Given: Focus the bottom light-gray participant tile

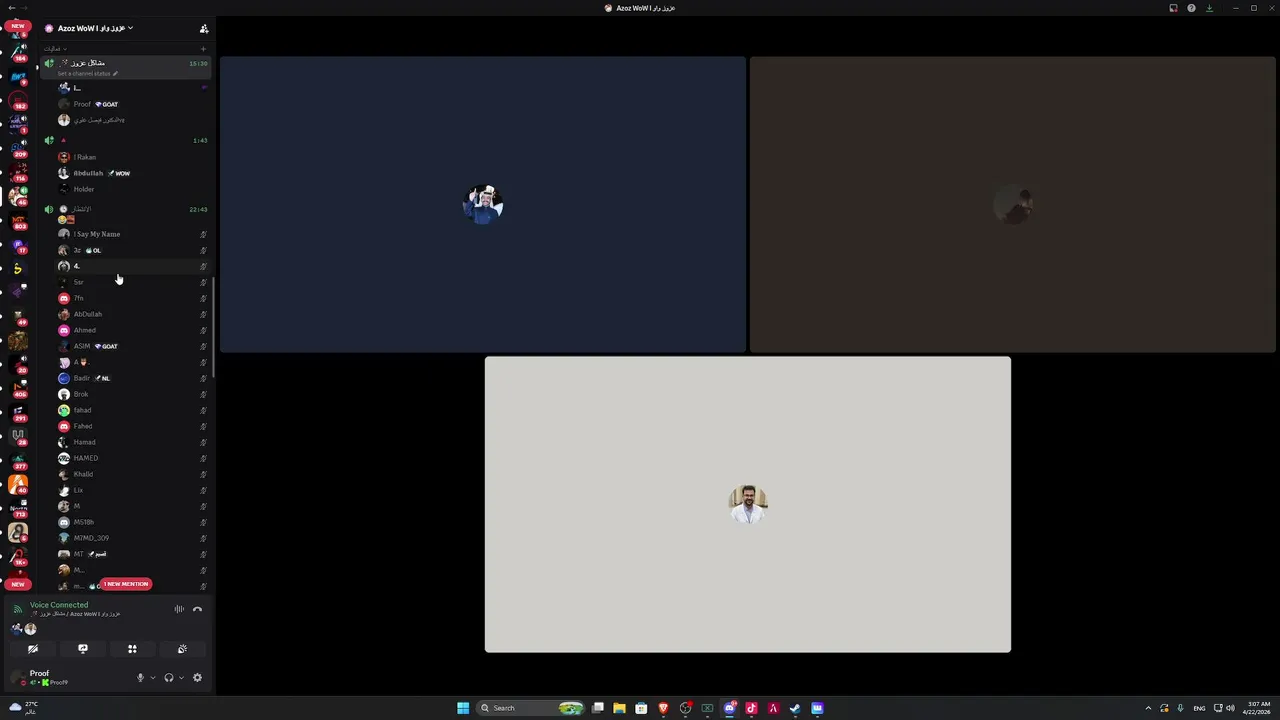Looking at the screenshot, I should pyautogui.click(x=748, y=504).
